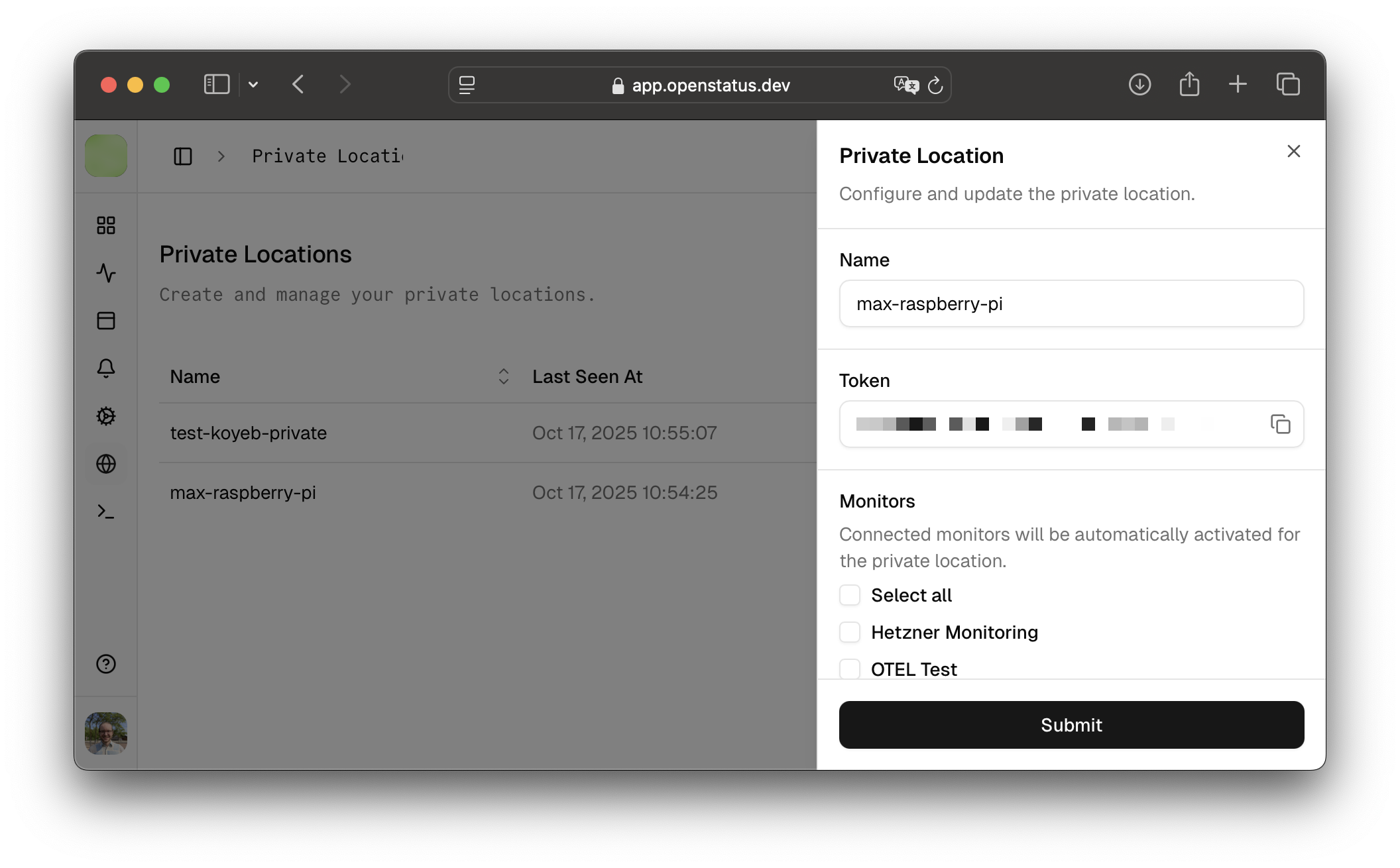Image resolution: width=1400 pixels, height=868 pixels.
Task: Expand the tab overview chevron next to sidebar toggle
Action: coord(253,84)
